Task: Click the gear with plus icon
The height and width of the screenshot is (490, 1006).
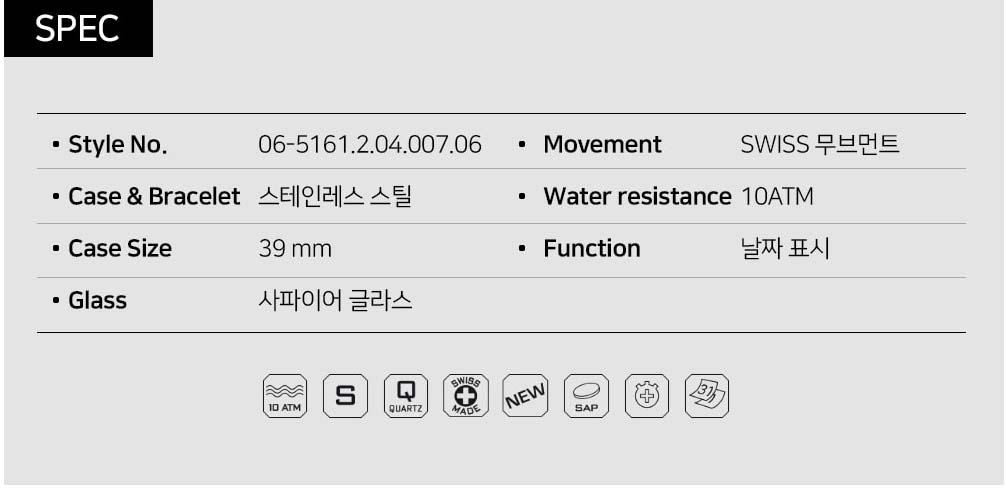Action: pyautogui.click(x=647, y=396)
